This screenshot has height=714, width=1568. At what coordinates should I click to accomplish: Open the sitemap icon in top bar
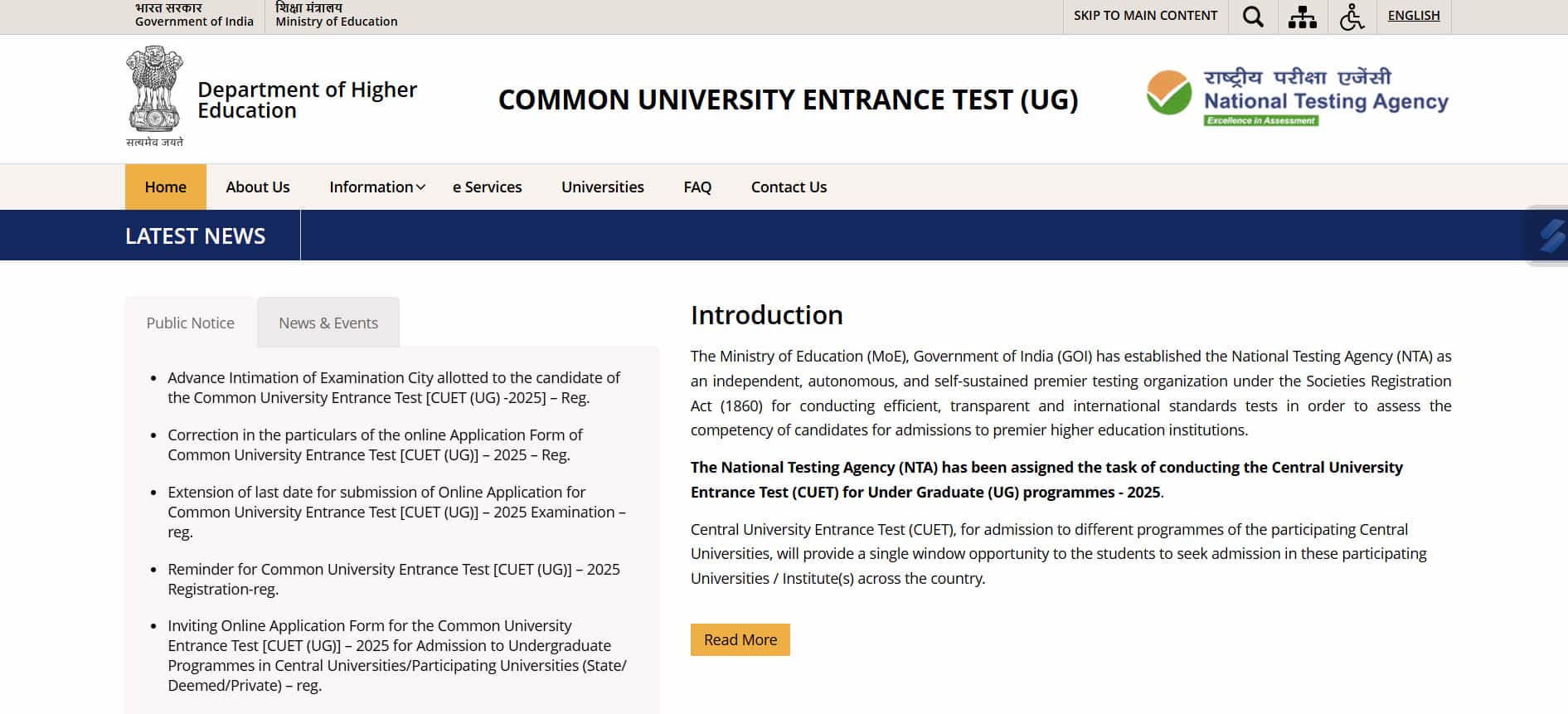coord(1302,17)
